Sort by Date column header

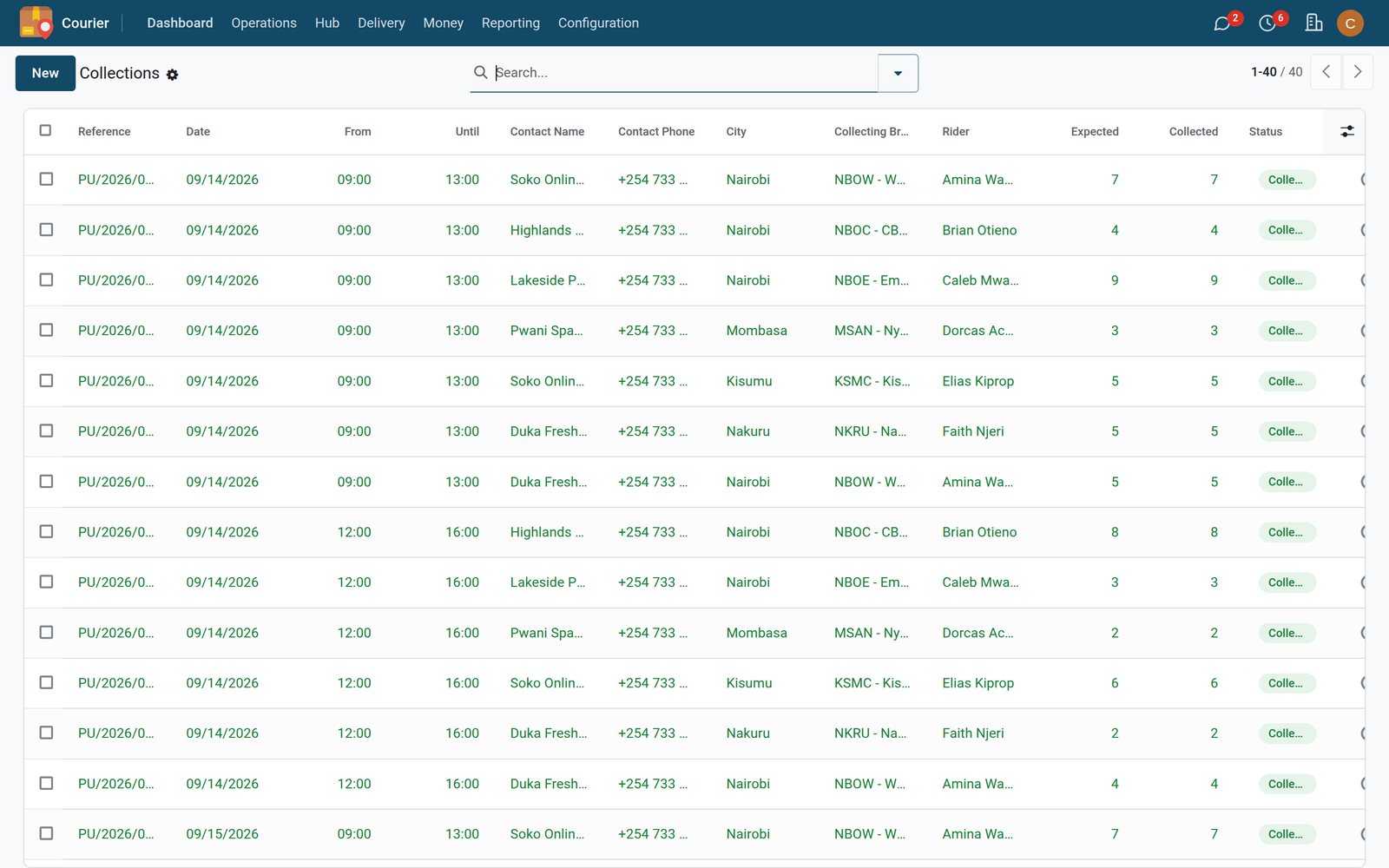coord(198,132)
